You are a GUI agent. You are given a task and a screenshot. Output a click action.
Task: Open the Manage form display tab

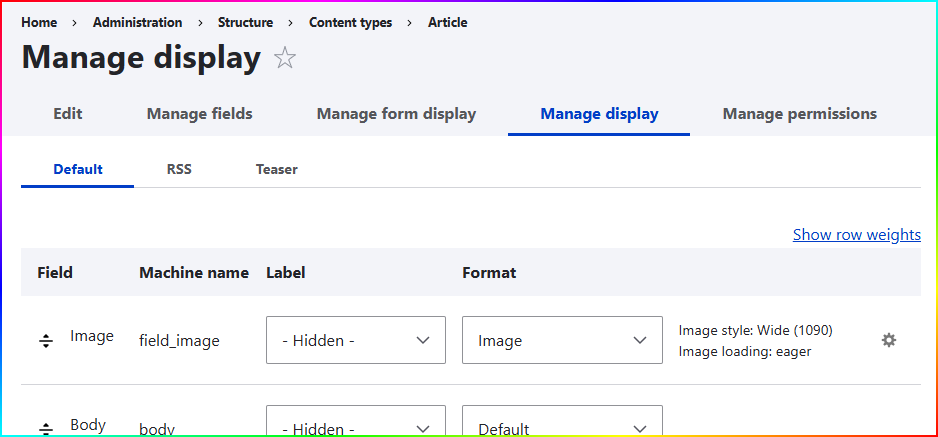pos(396,114)
